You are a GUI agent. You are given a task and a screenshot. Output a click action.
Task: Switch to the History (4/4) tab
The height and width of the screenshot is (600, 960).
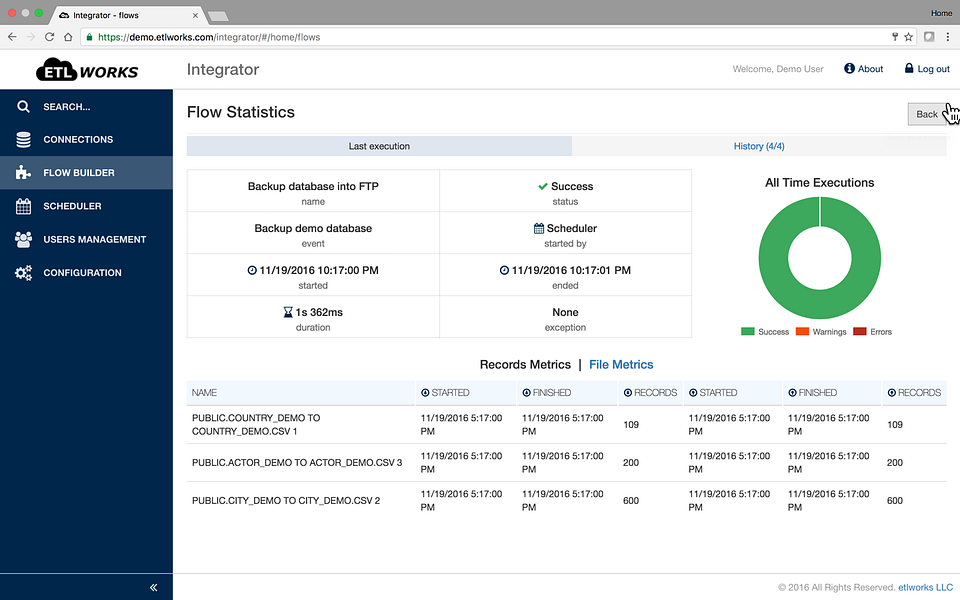[x=758, y=146]
